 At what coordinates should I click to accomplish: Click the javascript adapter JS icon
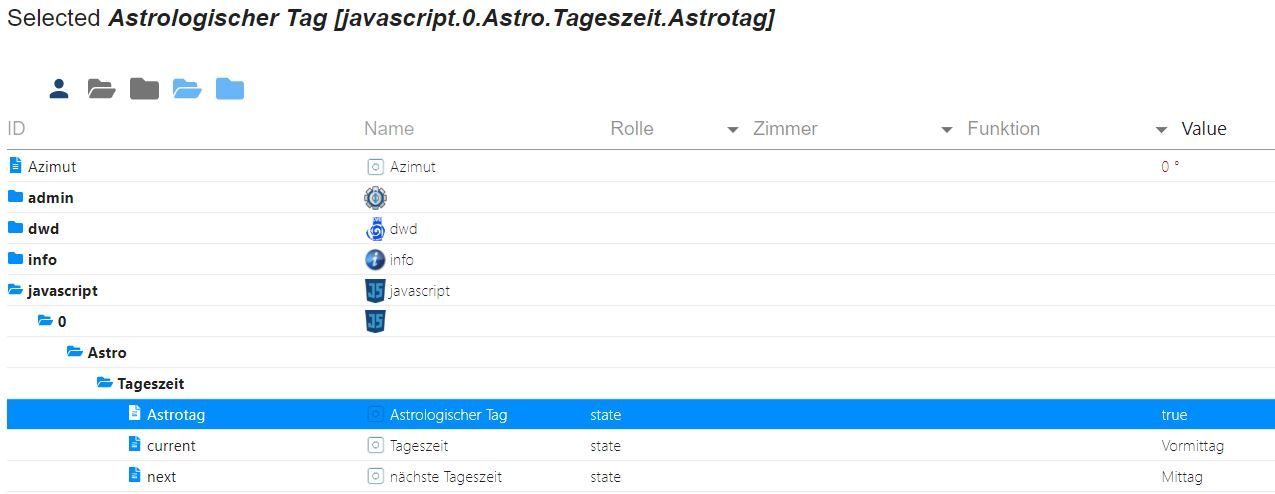(x=375, y=291)
